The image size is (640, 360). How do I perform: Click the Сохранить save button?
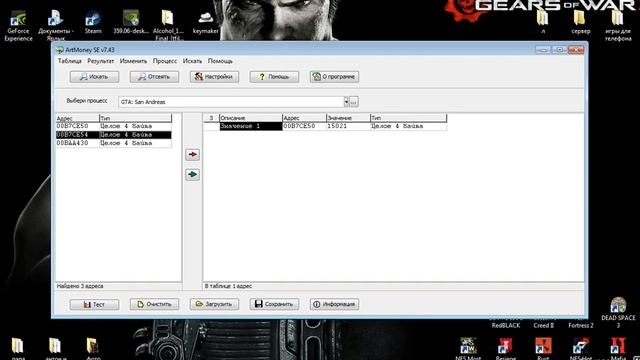274,304
